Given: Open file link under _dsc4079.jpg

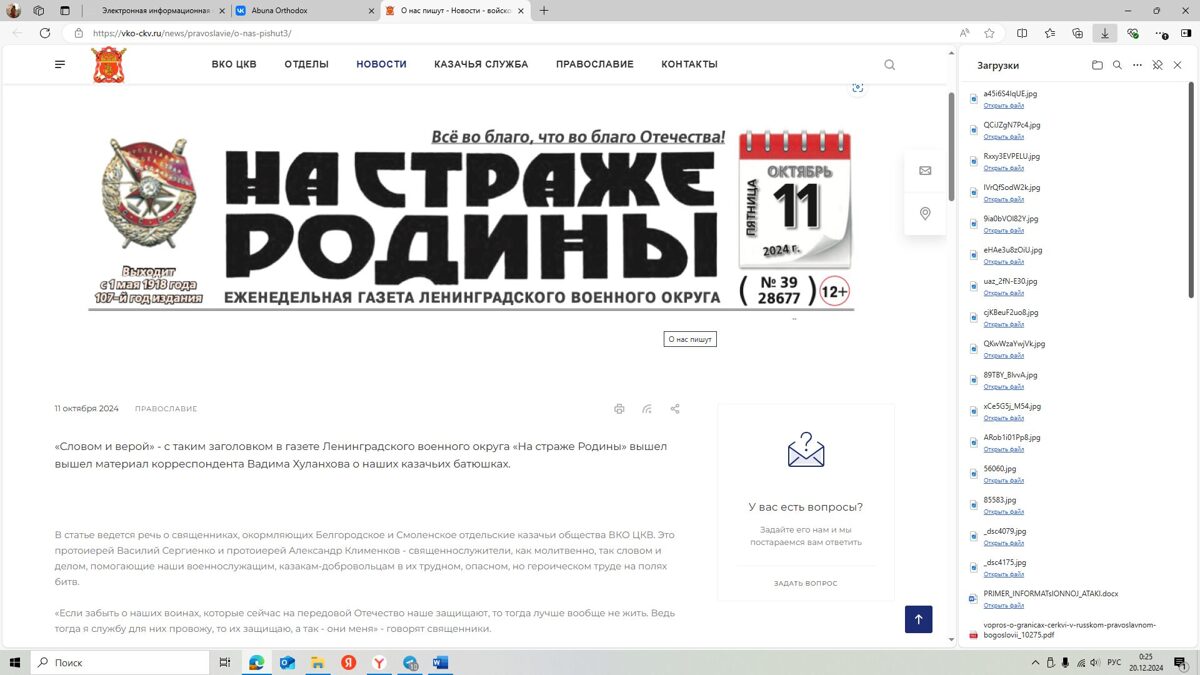Looking at the screenshot, I should (1003, 543).
